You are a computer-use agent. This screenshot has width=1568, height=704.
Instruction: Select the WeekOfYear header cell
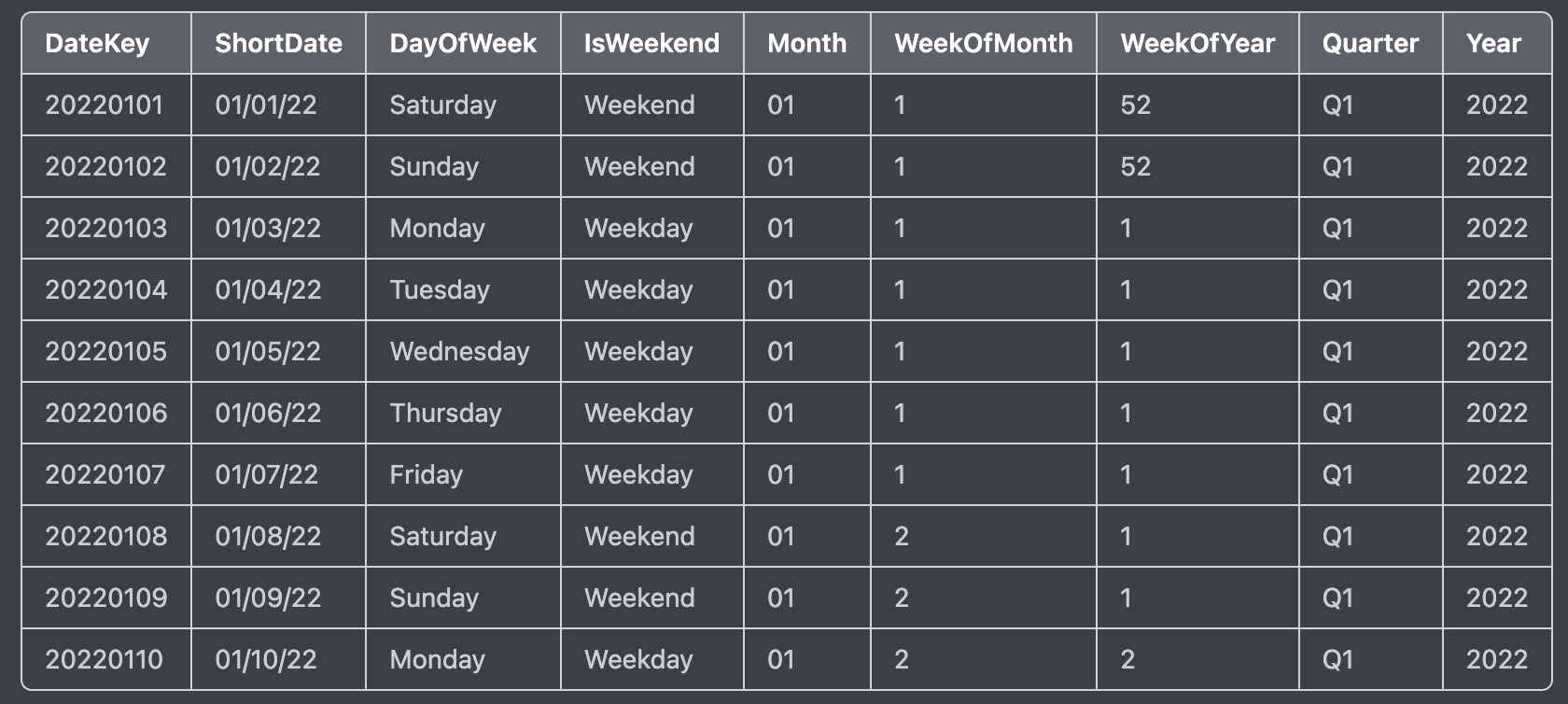coord(1197,43)
